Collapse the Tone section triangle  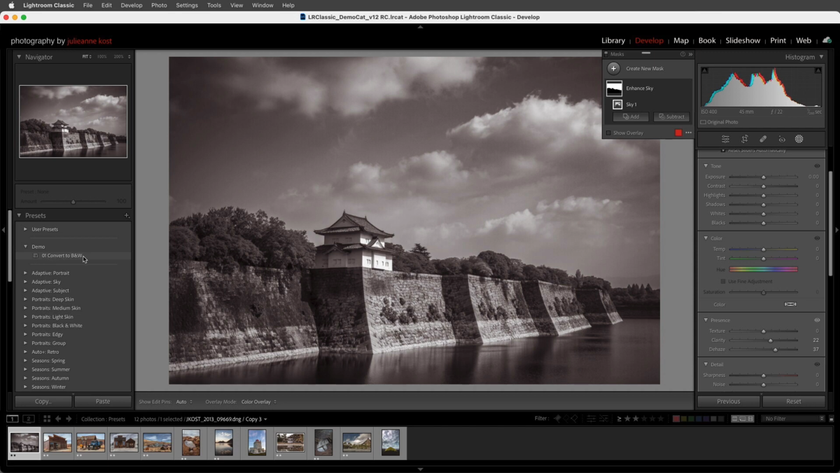(706, 166)
